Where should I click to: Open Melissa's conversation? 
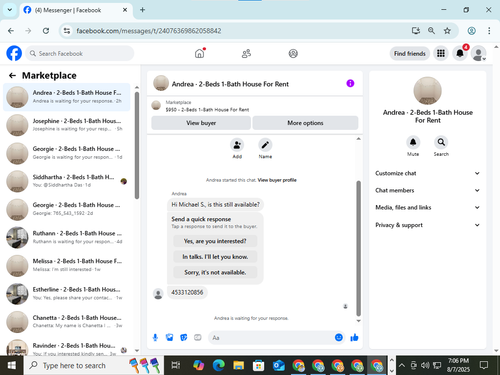click(x=67, y=265)
